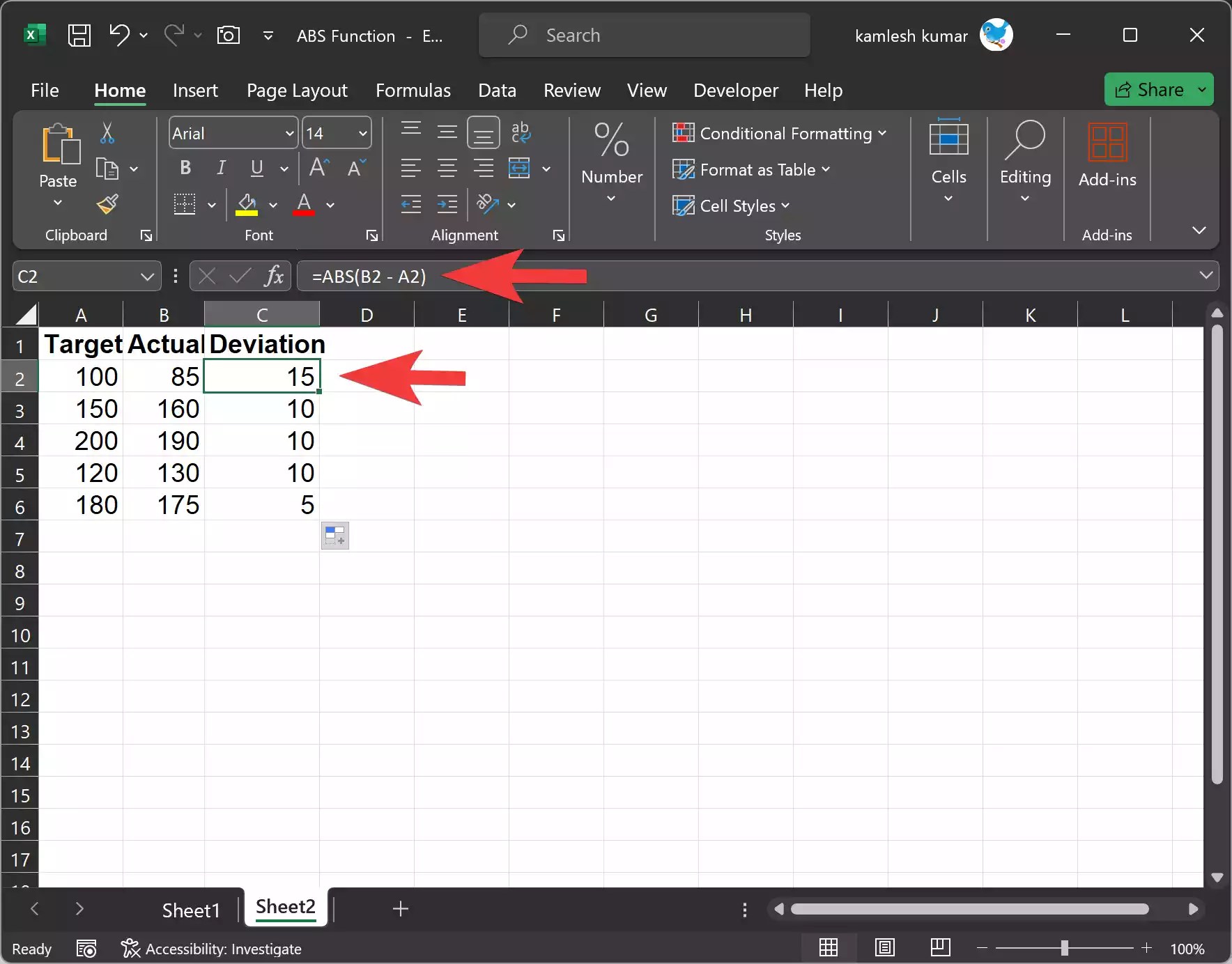
Task: Click the Save icon
Action: (x=79, y=35)
